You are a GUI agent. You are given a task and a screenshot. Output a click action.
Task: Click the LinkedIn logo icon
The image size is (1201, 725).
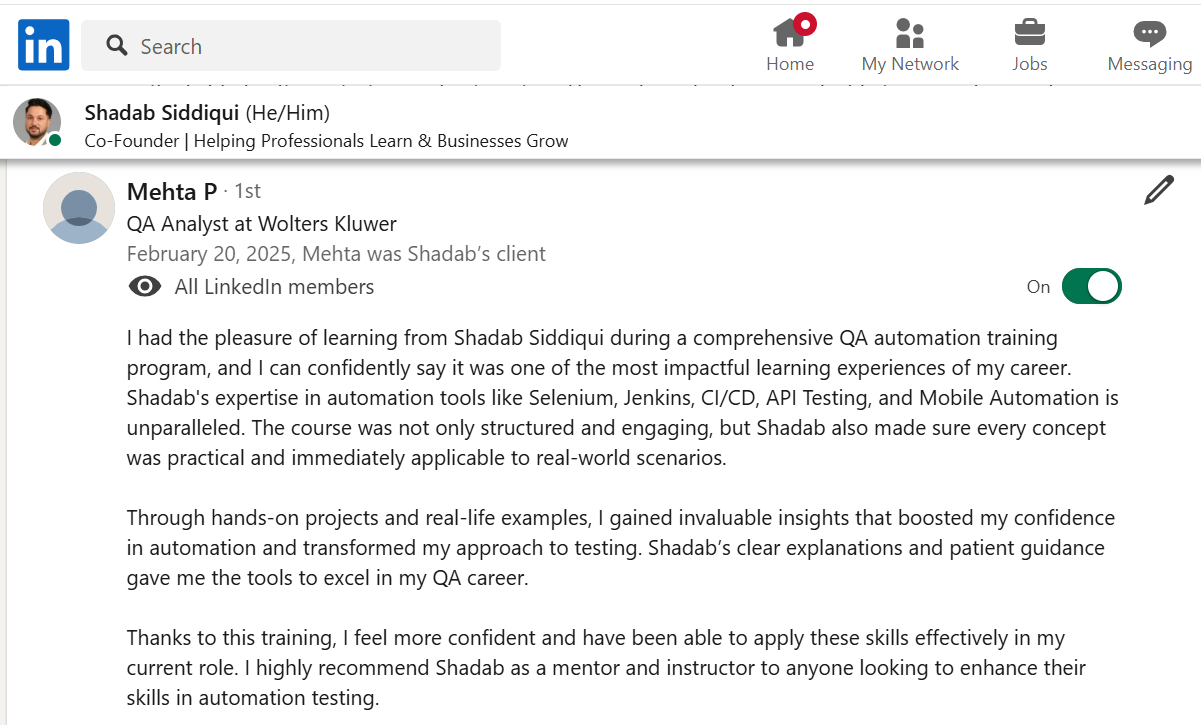[x=43, y=45]
